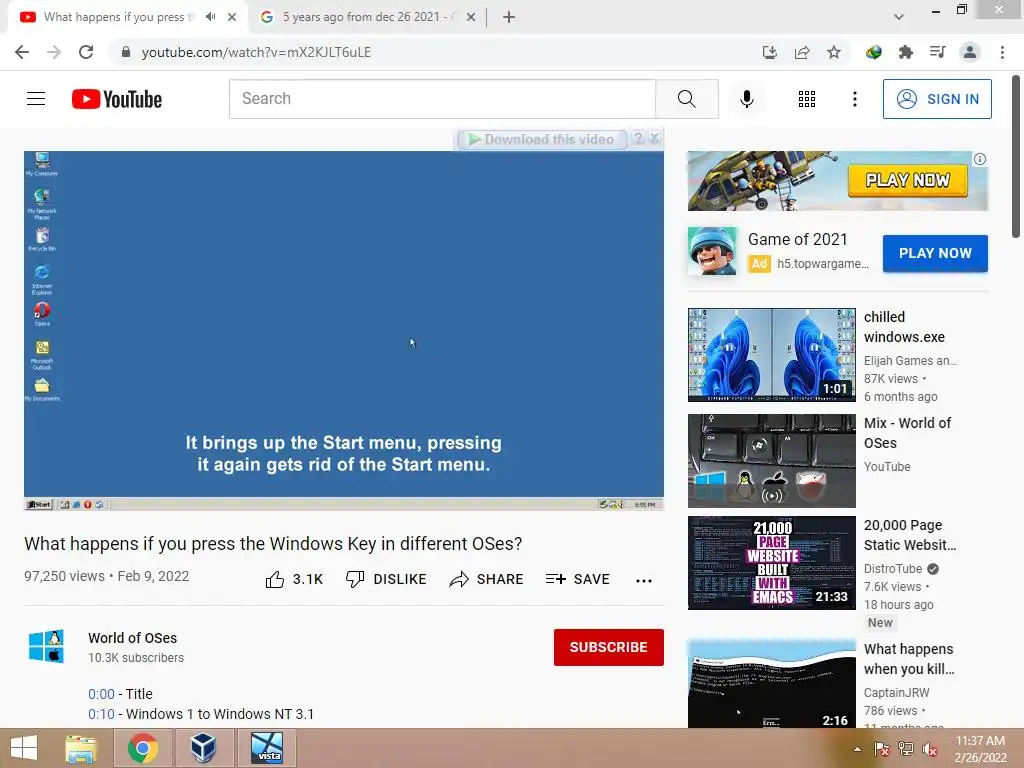Open the Chrome profile avatar
1024x768 pixels.
coord(970,52)
